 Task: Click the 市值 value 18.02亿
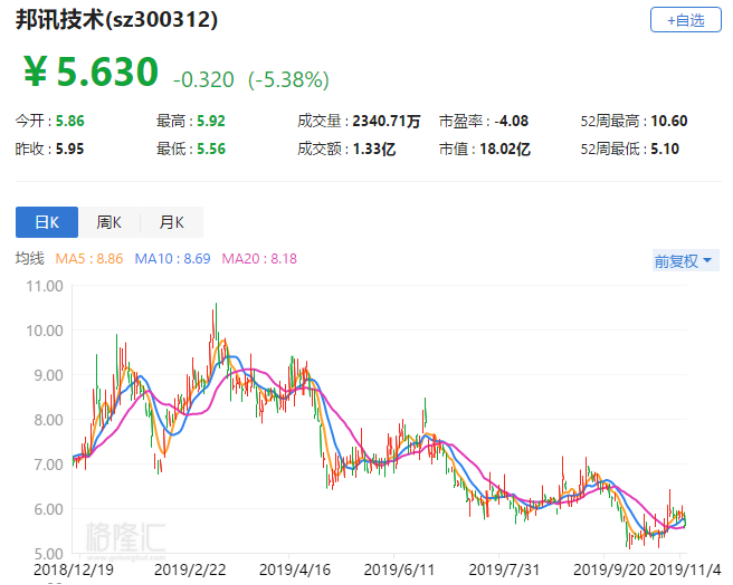click(x=505, y=149)
